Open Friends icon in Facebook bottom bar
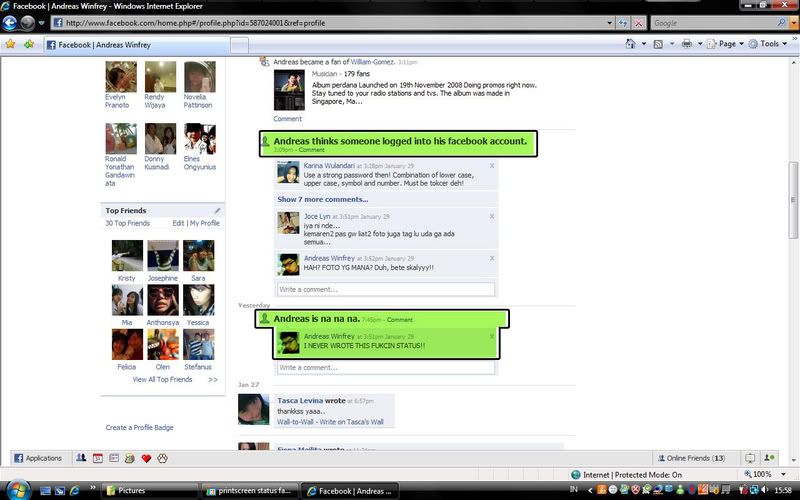The height and width of the screenshot is (500, 800). point(81,458)
